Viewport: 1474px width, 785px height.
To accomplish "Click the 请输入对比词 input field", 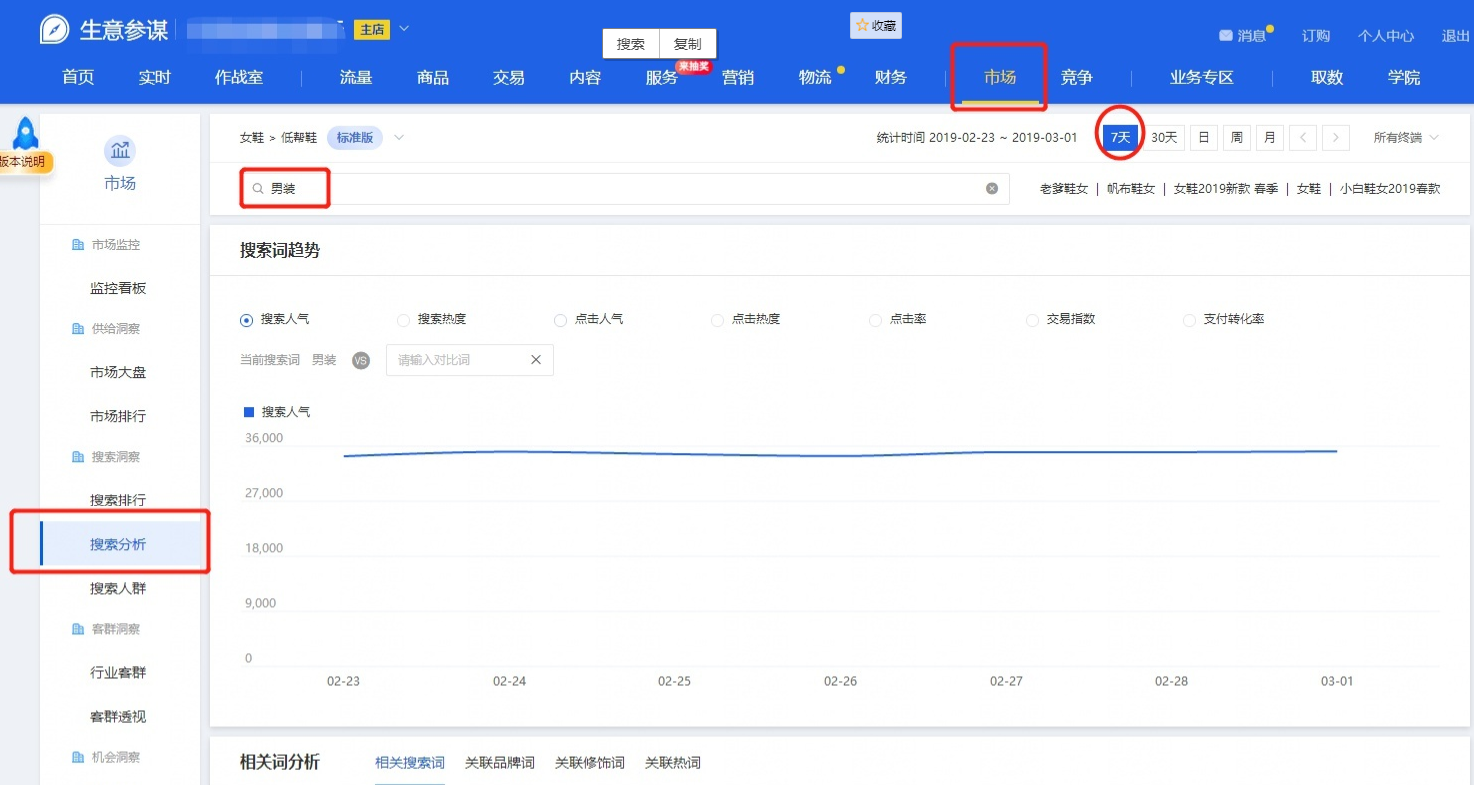I will pos(470,360).
